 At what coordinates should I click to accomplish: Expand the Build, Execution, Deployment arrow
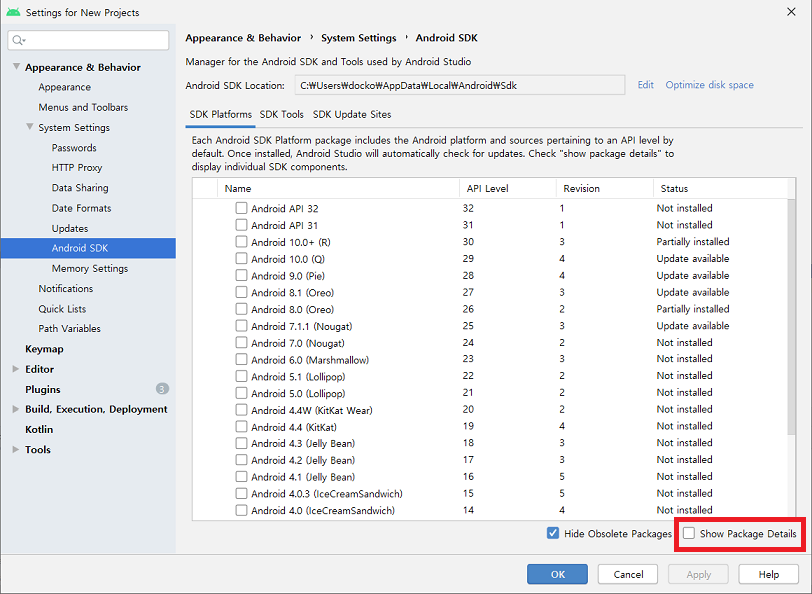(16, 409)
